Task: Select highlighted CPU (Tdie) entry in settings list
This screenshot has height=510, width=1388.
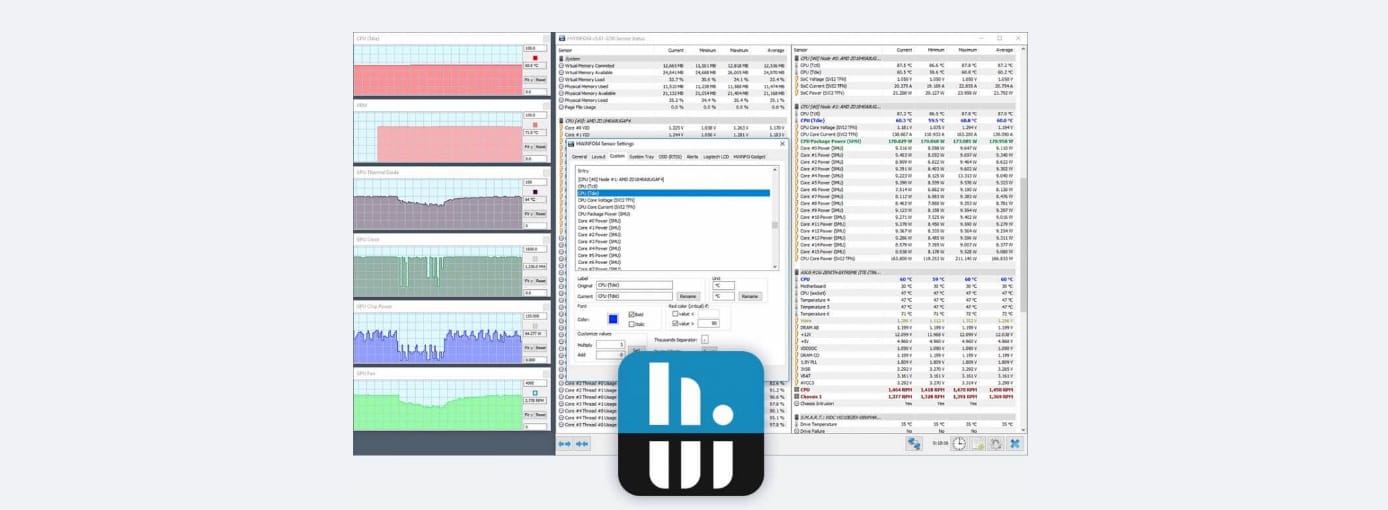Action: [x=674, y=193]
